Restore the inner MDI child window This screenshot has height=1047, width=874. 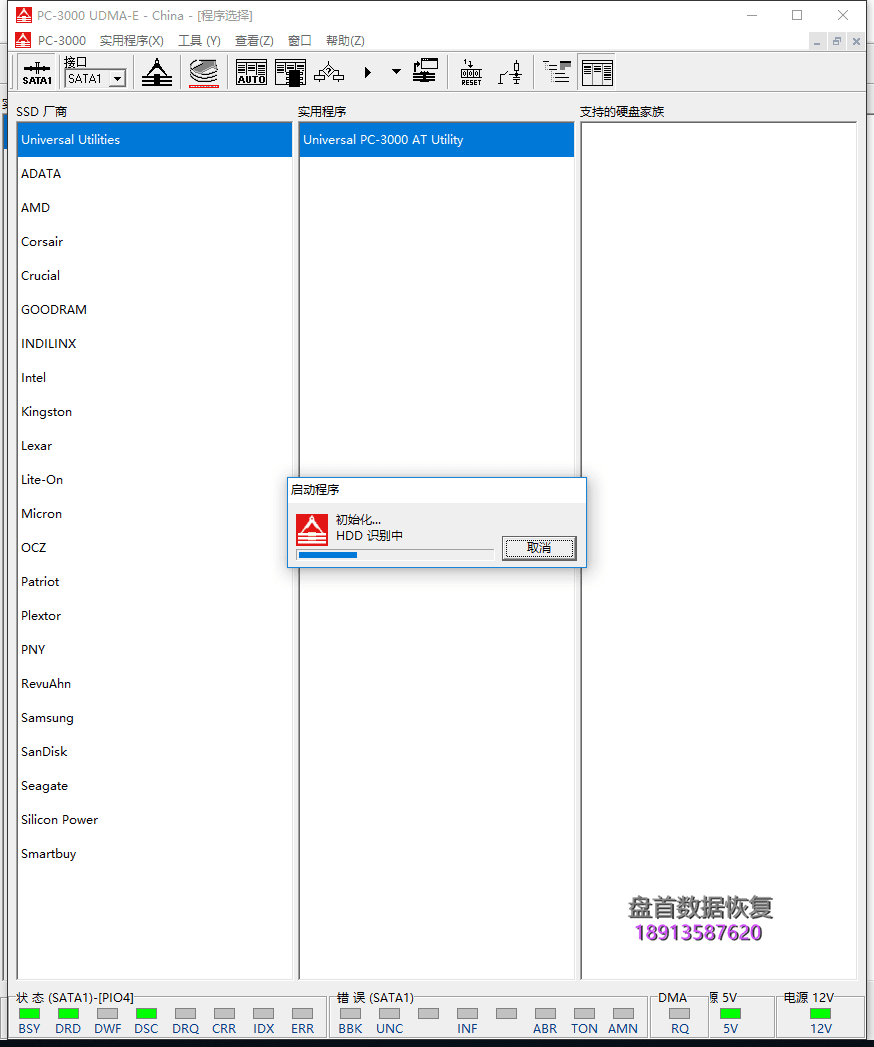[x=837, y=41]
